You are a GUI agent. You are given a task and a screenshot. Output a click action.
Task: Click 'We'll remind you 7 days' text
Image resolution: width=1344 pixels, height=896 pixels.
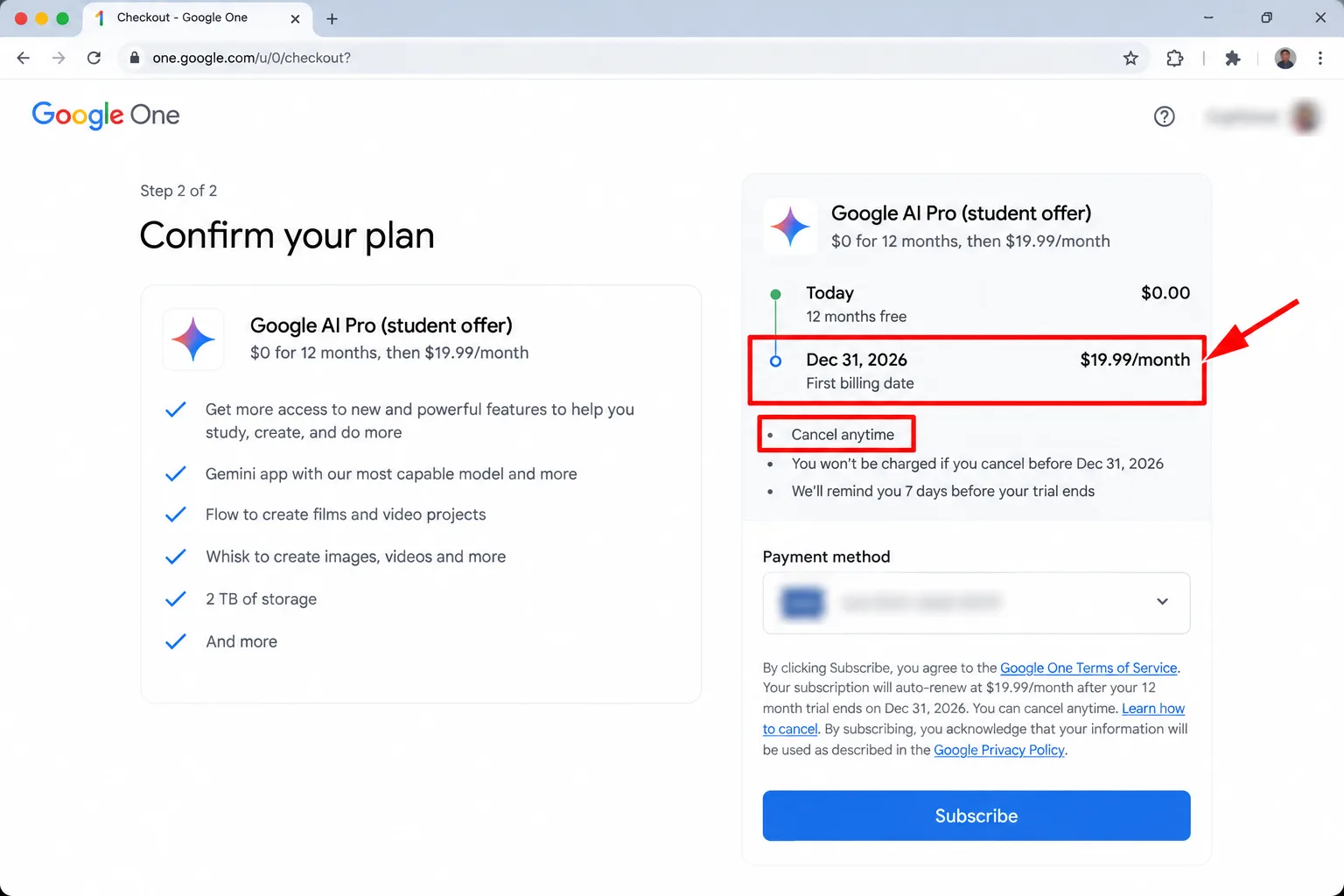coord(943,491)
